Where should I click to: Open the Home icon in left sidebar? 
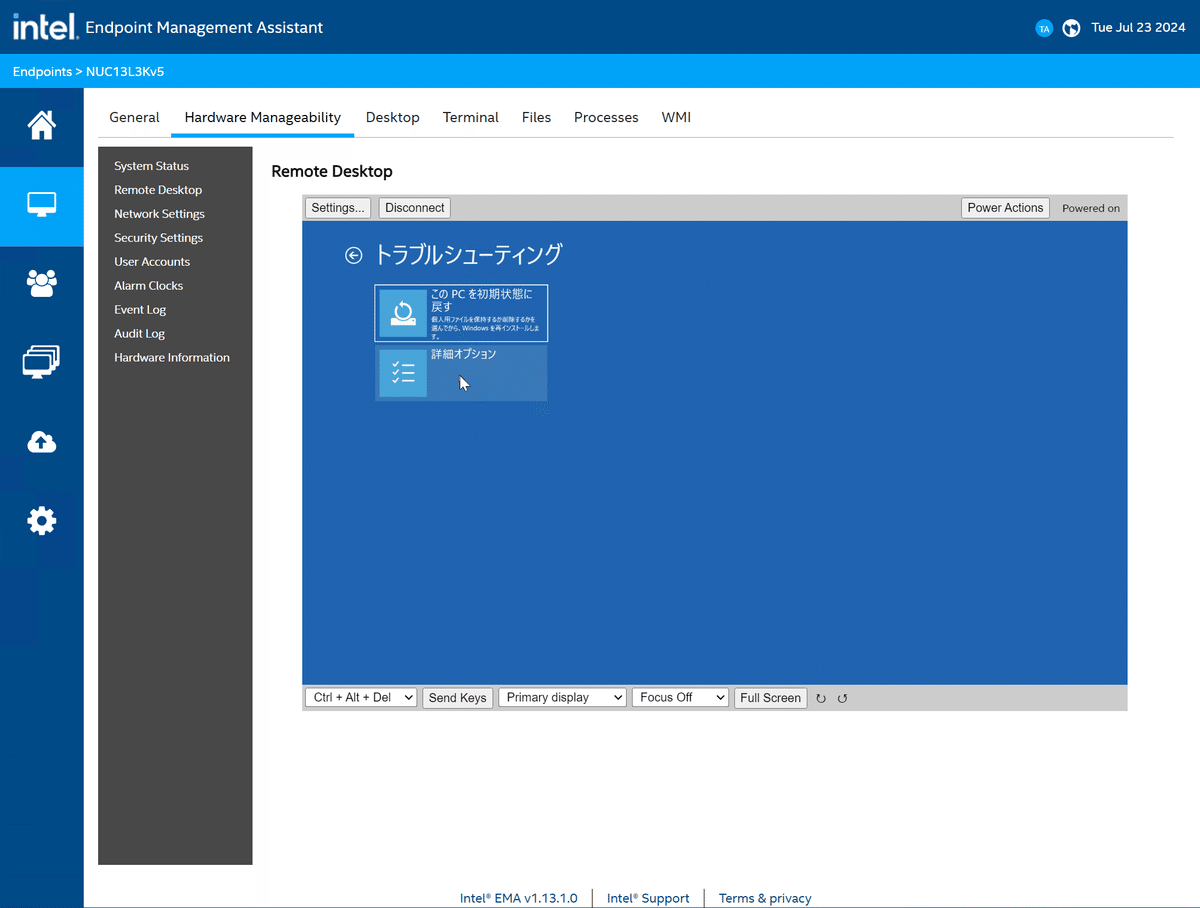[42, 126]
